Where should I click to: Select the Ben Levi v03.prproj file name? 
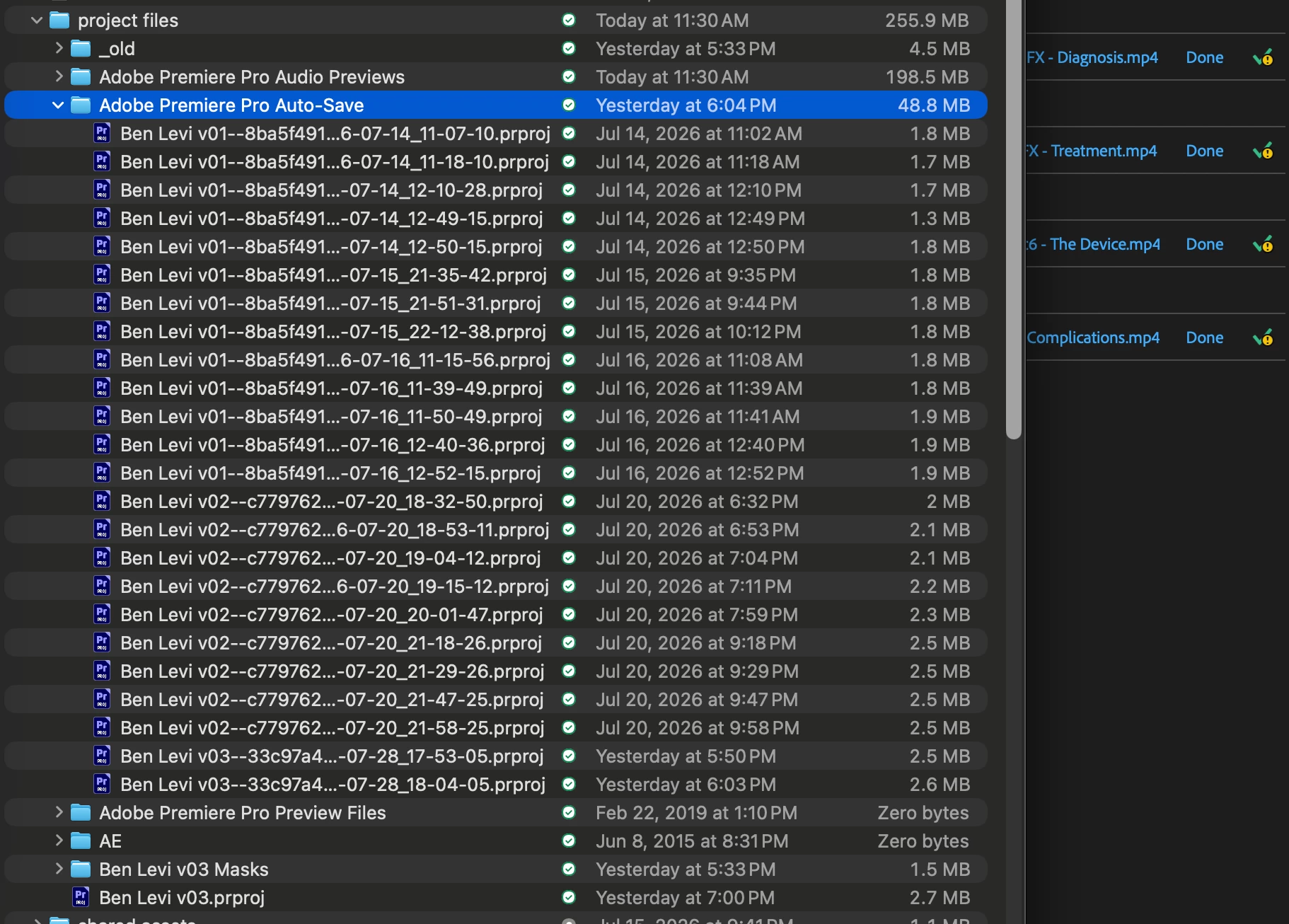point(182,898)
